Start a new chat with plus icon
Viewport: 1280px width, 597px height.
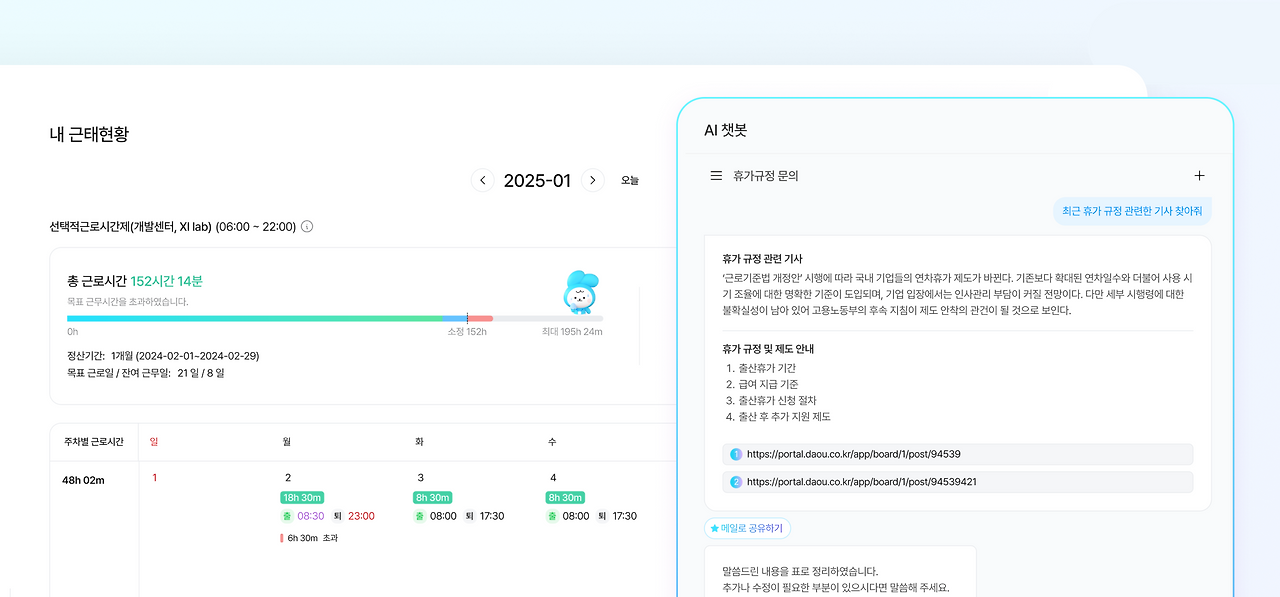click(1199, 176)
